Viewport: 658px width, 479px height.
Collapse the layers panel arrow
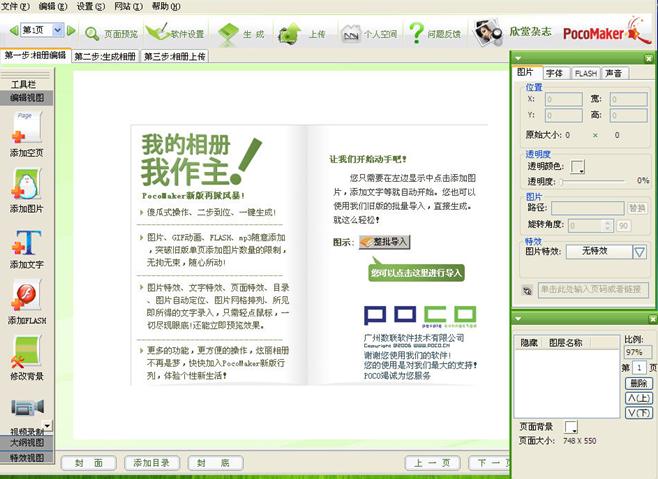[x=518, y=319]
